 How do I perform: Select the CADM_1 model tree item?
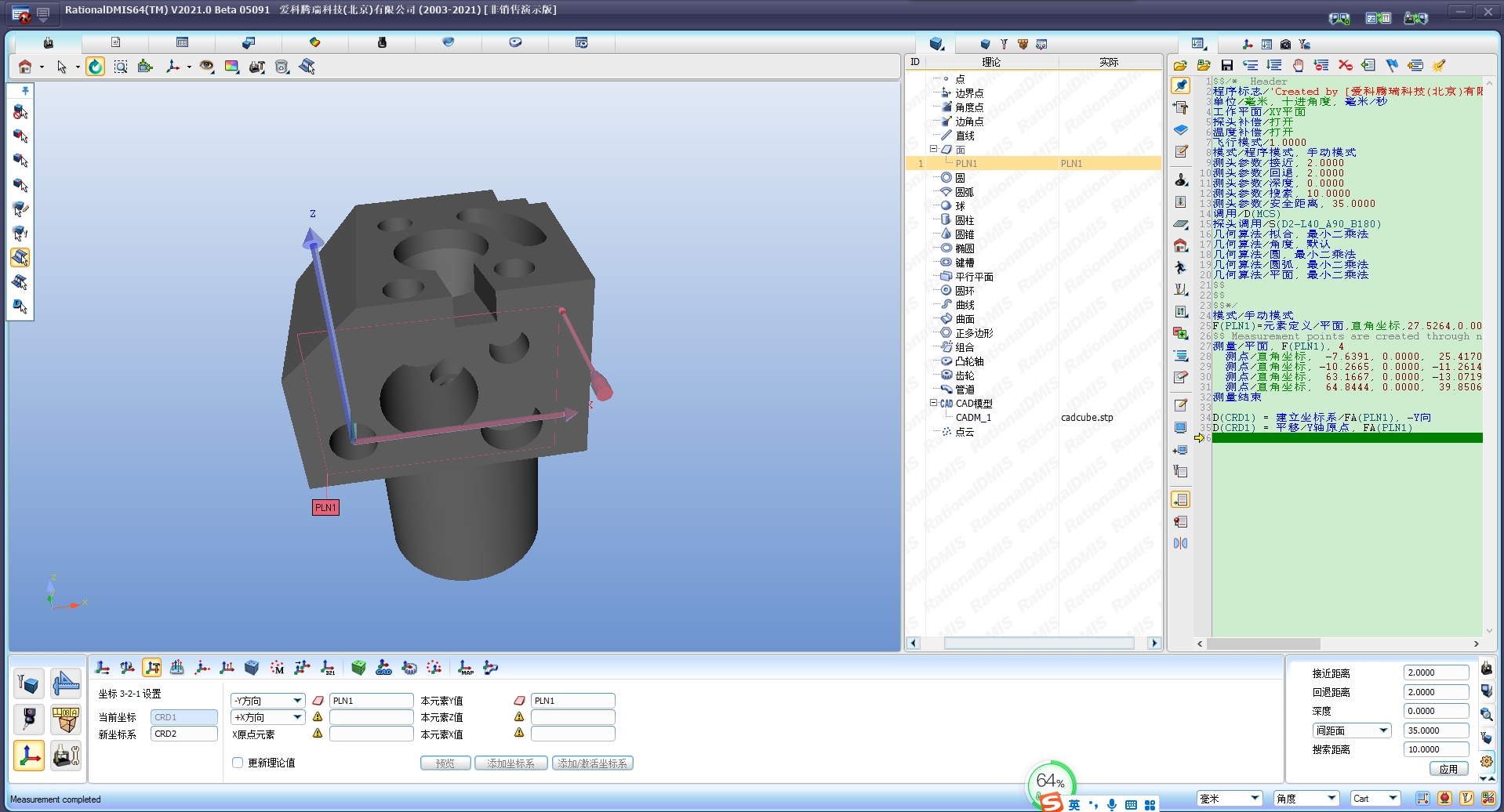point(973,418)
